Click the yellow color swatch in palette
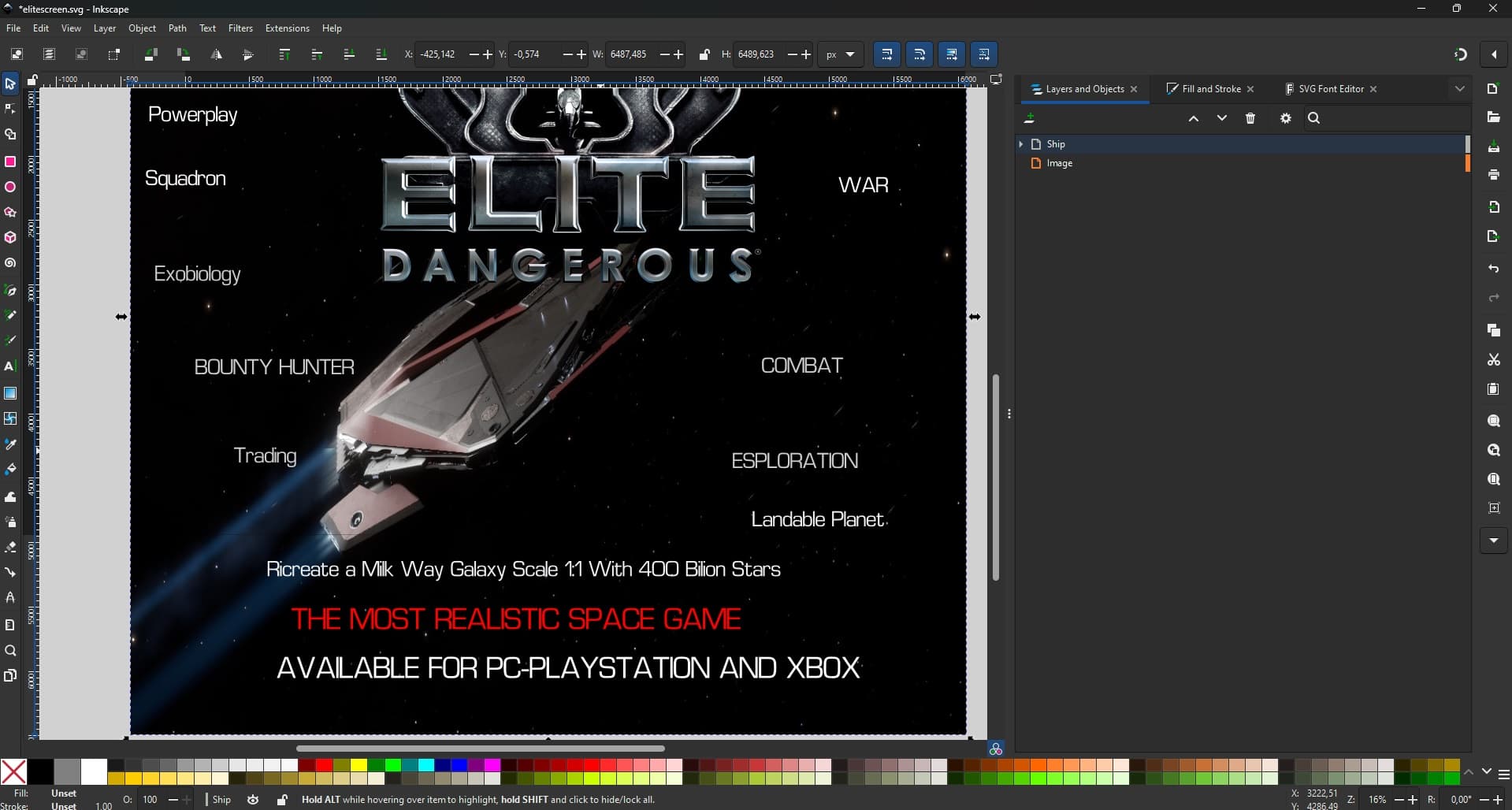The width and height of the screenshot is (1512, 810). coord(358,765)
